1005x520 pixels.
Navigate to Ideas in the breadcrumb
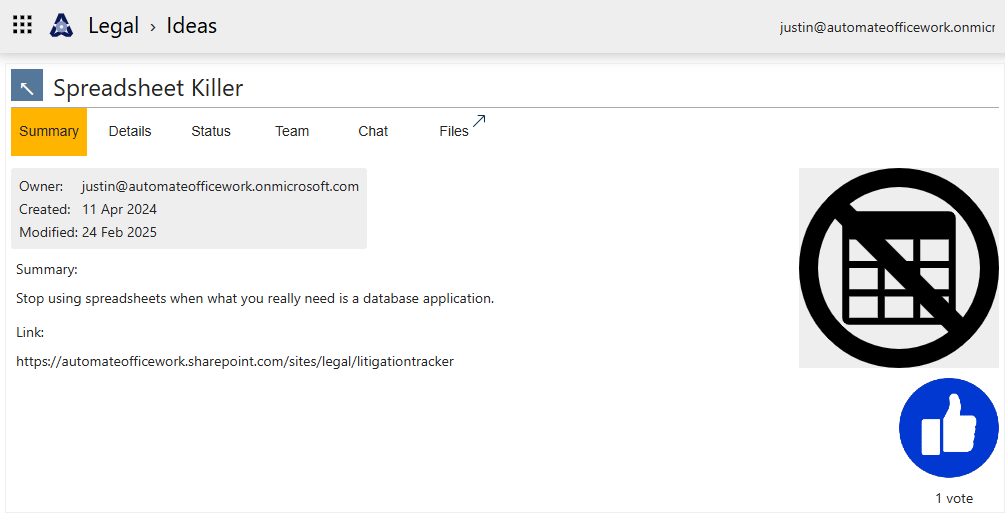click(x=191, y=26)
